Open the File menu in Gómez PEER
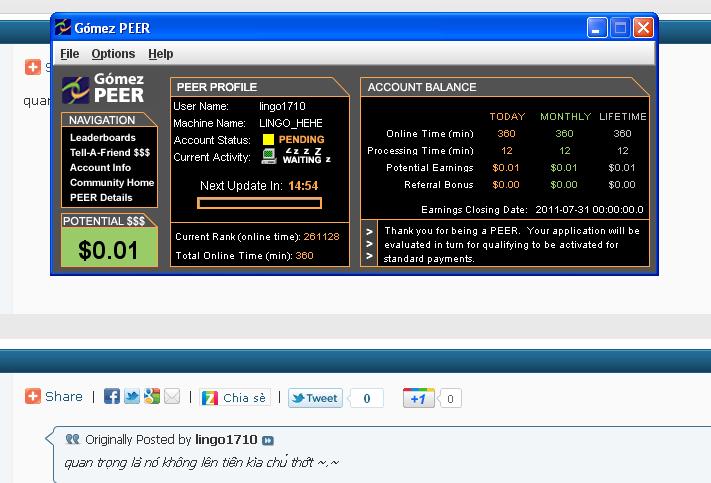 pyautogui.click(x=69, y=54)
